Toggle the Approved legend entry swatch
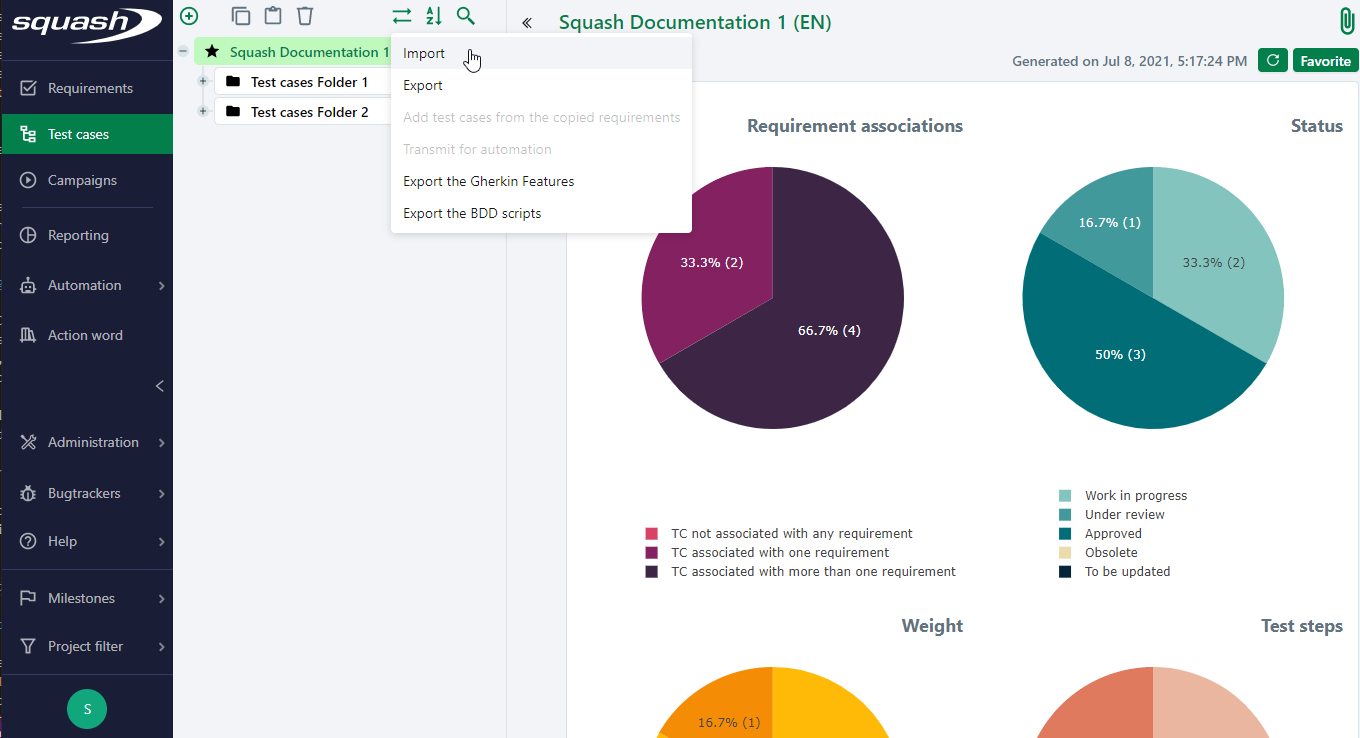Screen dimensions: 1360x738 coord(1065,534)
